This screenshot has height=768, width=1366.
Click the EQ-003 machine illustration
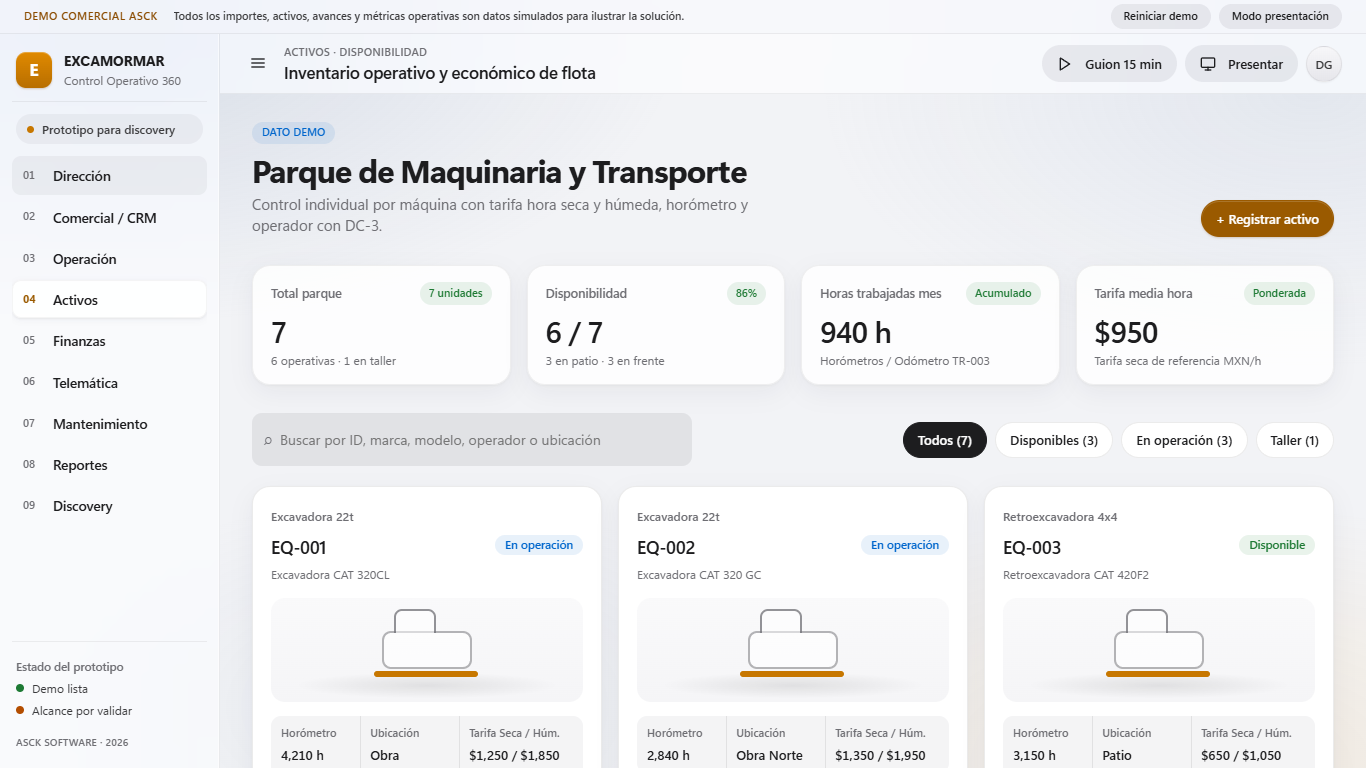tap(1159, 650)
